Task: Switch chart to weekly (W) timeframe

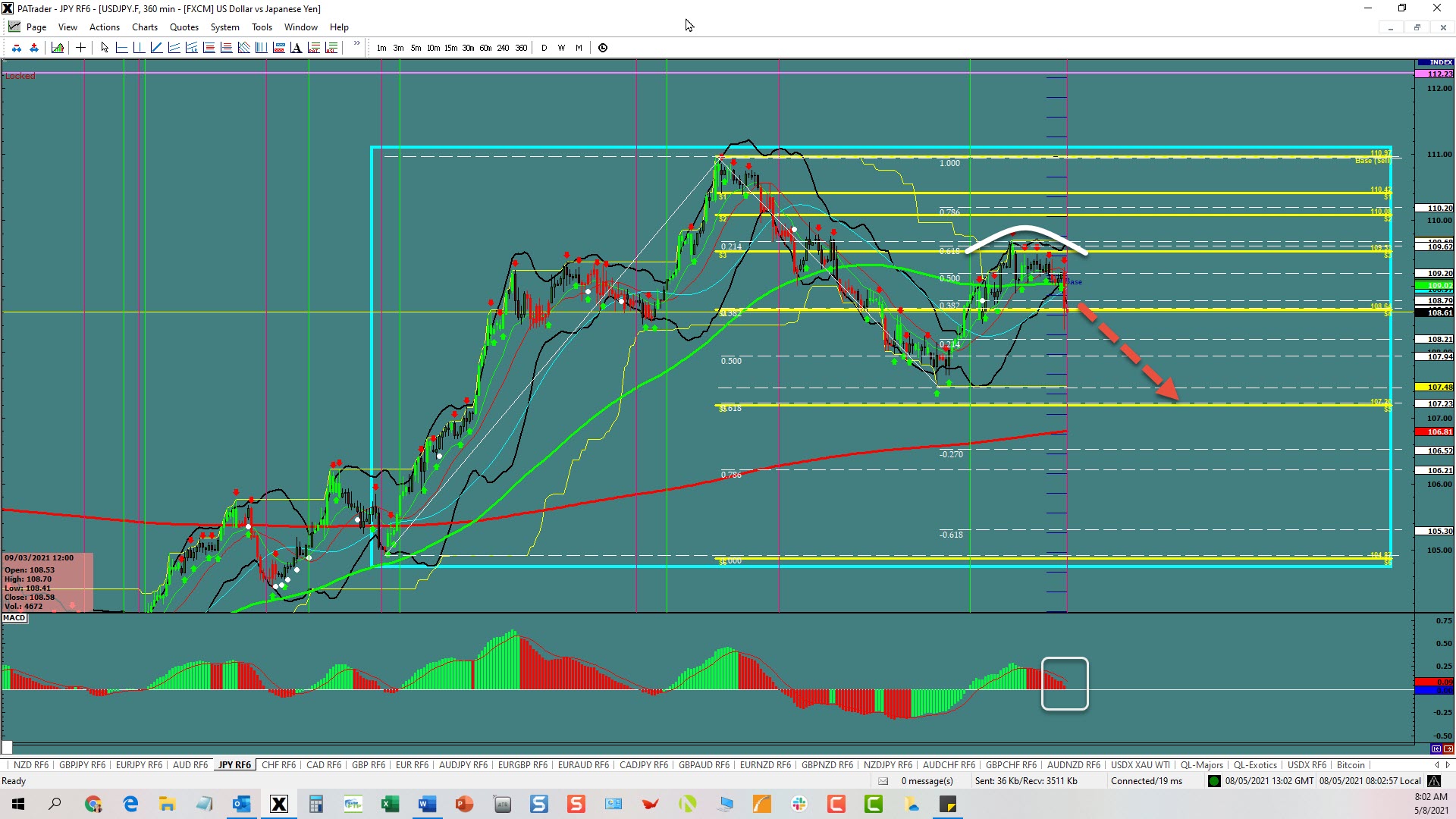Action: pos(561,48)
